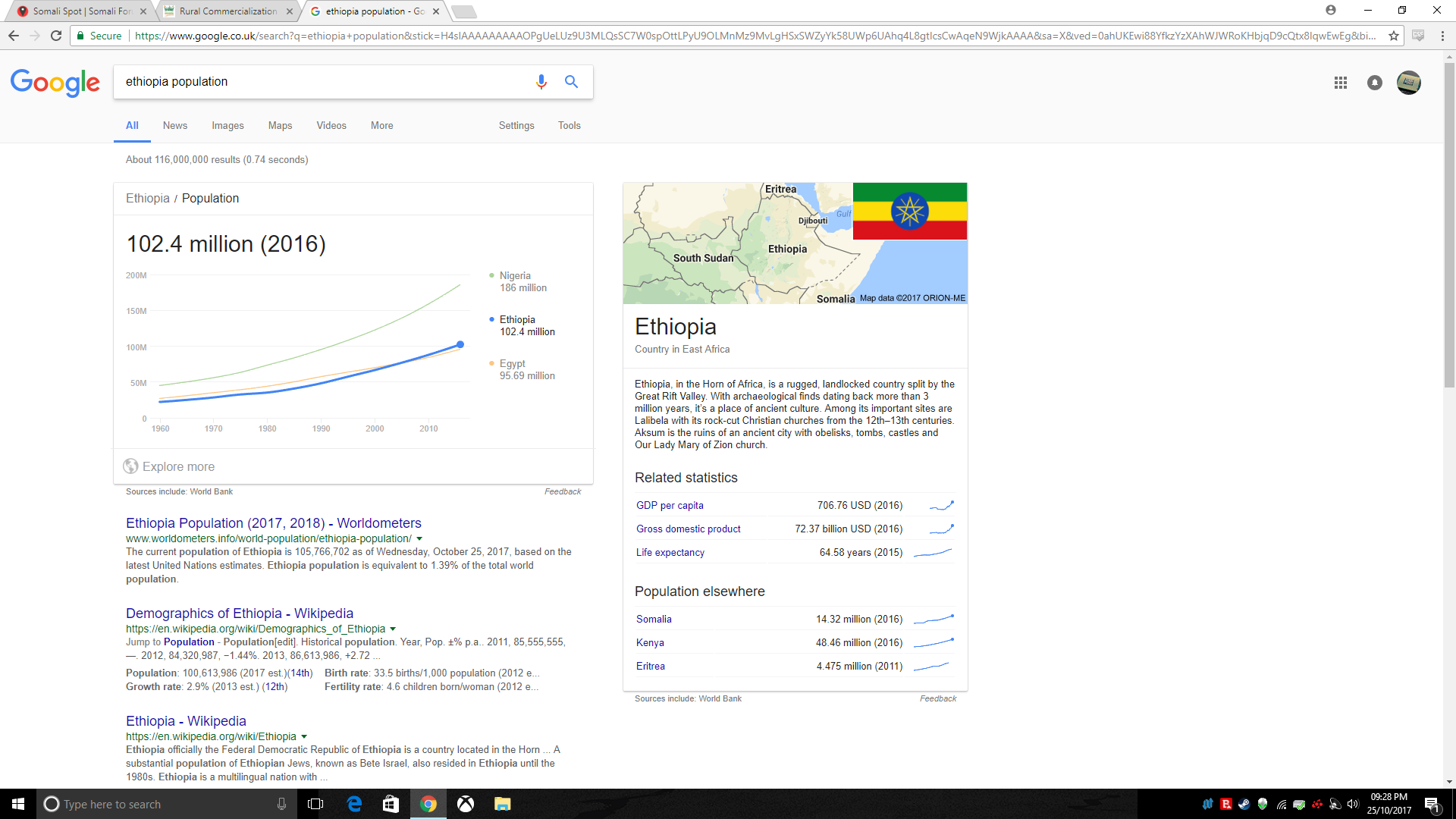The image size is (1456, 819).
Task: Open Ethiopia Population Worldometers result
Action: point(273,523)
